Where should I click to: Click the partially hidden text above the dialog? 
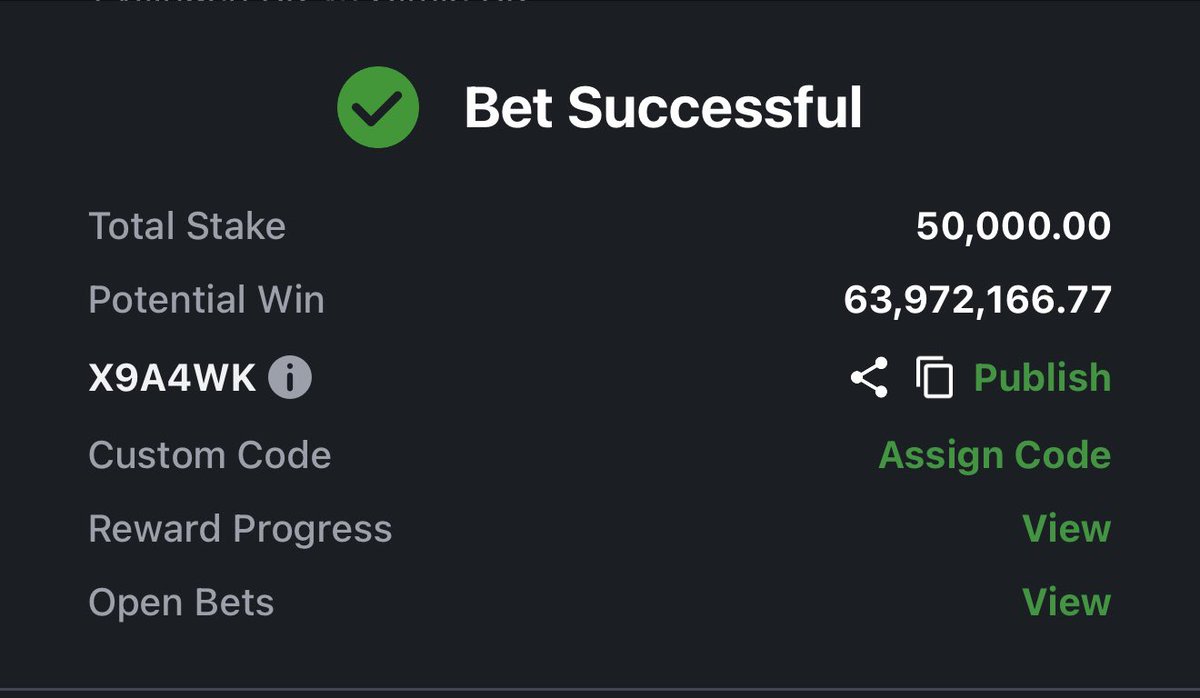click(310, 3)
